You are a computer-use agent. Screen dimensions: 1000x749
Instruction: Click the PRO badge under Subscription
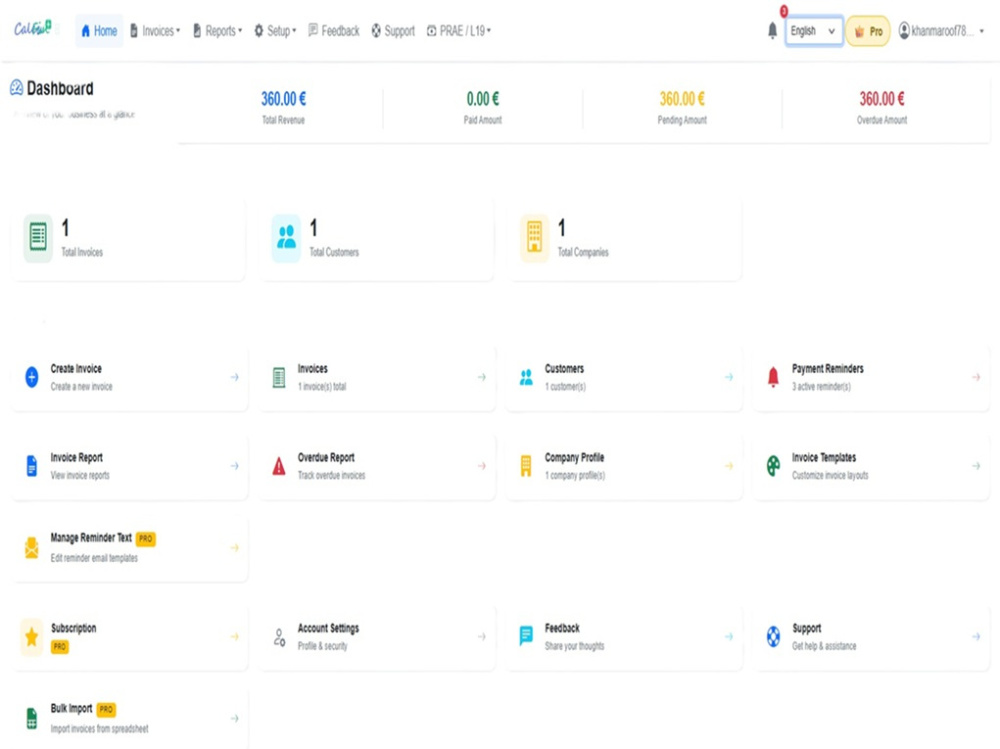tap(60, 646)
